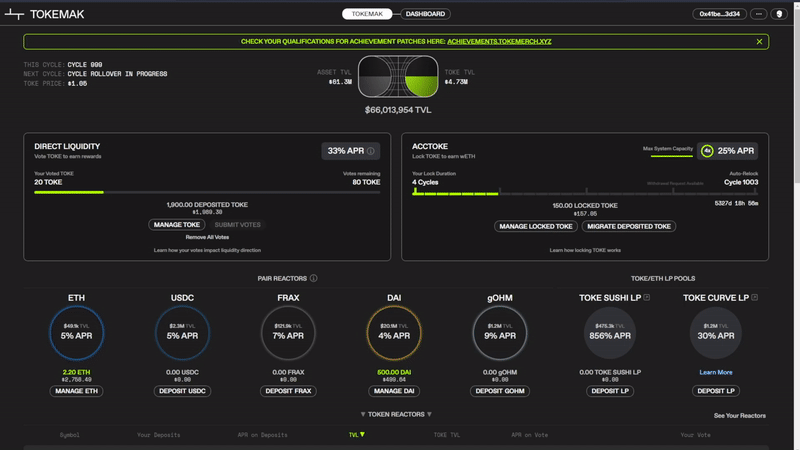This screenshot has width=800, height=450.
Task: Click the FRAX reactor circle
Action: click(288, 333)
